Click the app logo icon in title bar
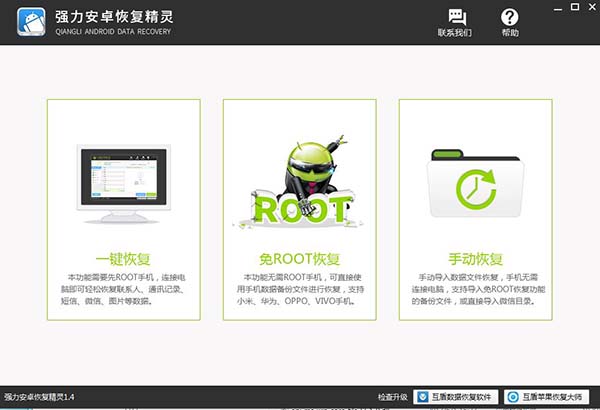 [x=31, y=22]
